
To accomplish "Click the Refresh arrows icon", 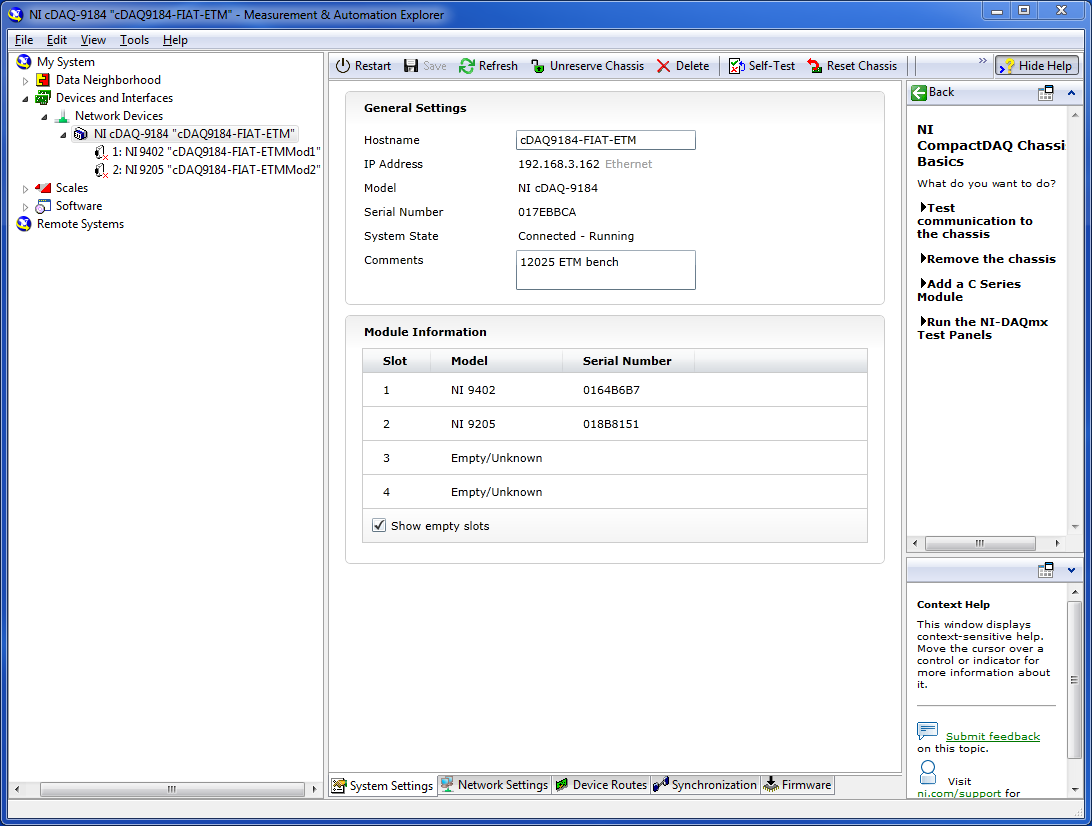I will [x=467, y=66].
